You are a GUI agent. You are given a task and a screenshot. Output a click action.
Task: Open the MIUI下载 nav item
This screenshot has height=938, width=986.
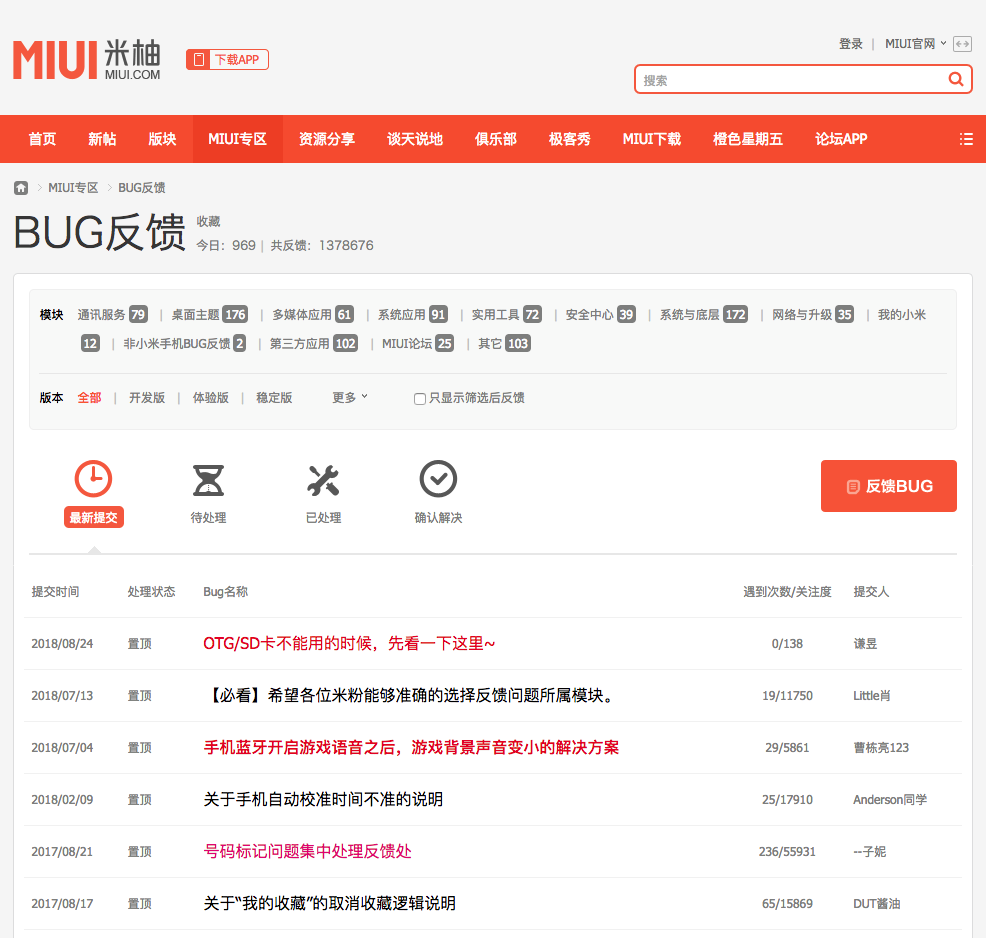(652, 139)
